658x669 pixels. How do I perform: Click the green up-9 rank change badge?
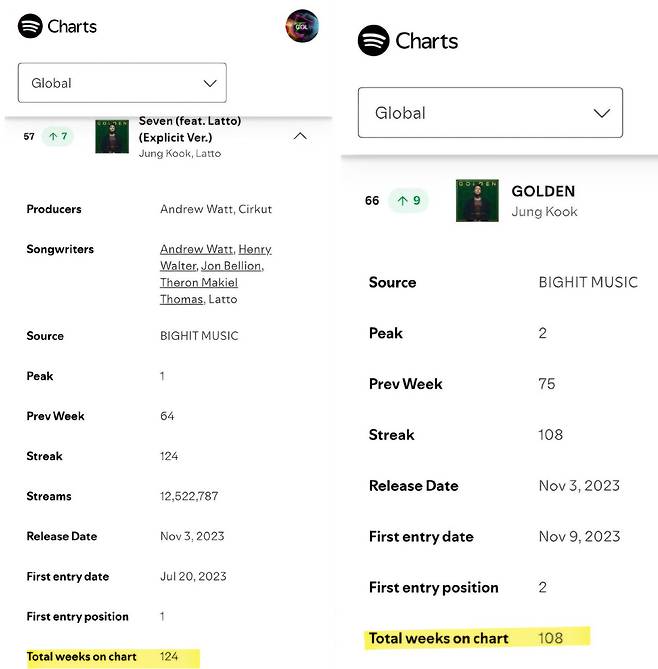click(408, 201)
